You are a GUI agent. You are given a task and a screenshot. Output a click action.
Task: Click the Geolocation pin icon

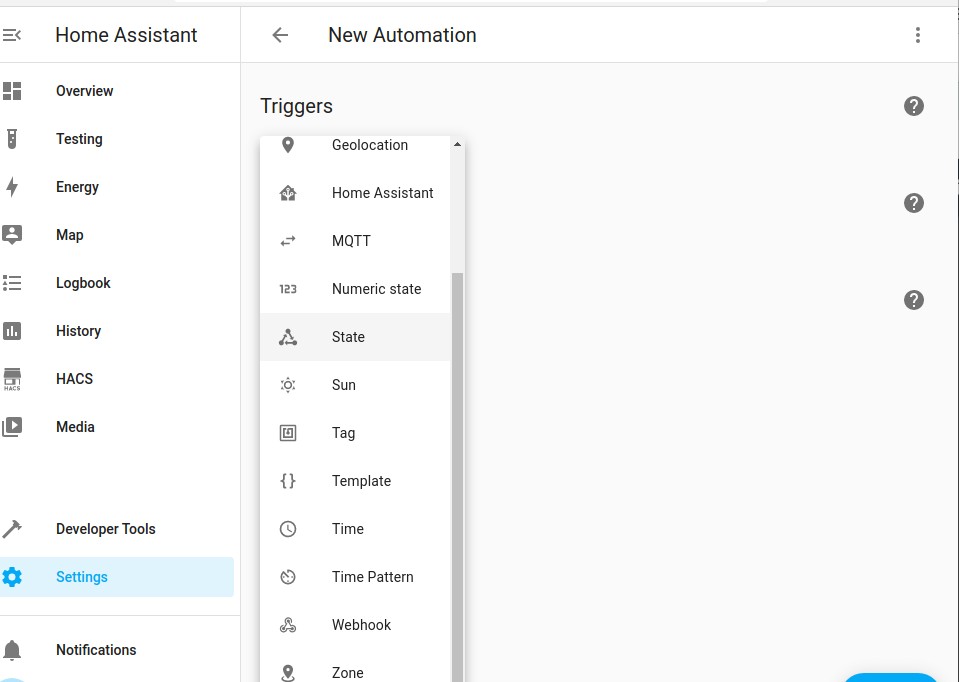click(287, 145)
